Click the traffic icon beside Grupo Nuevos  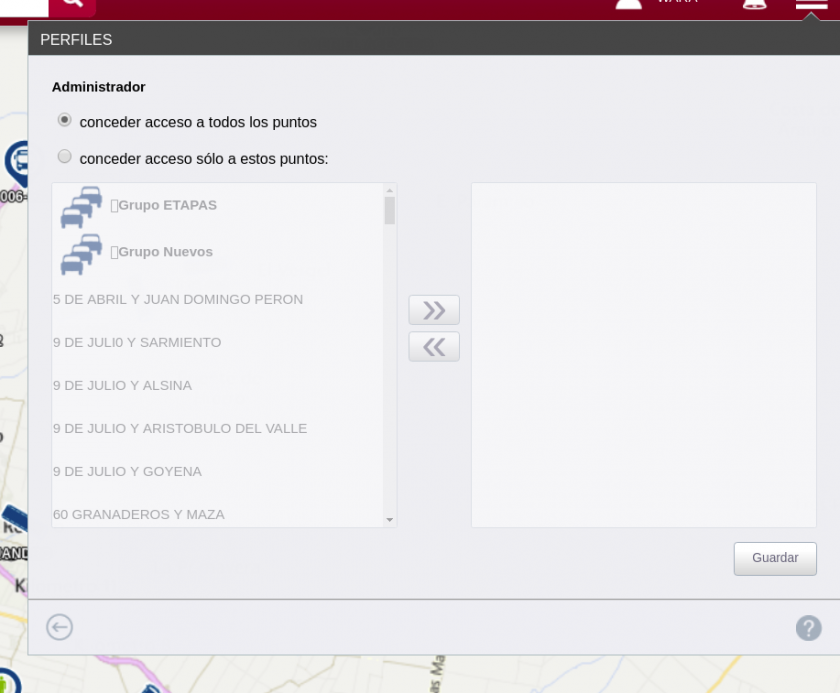[x=80, y=252]
